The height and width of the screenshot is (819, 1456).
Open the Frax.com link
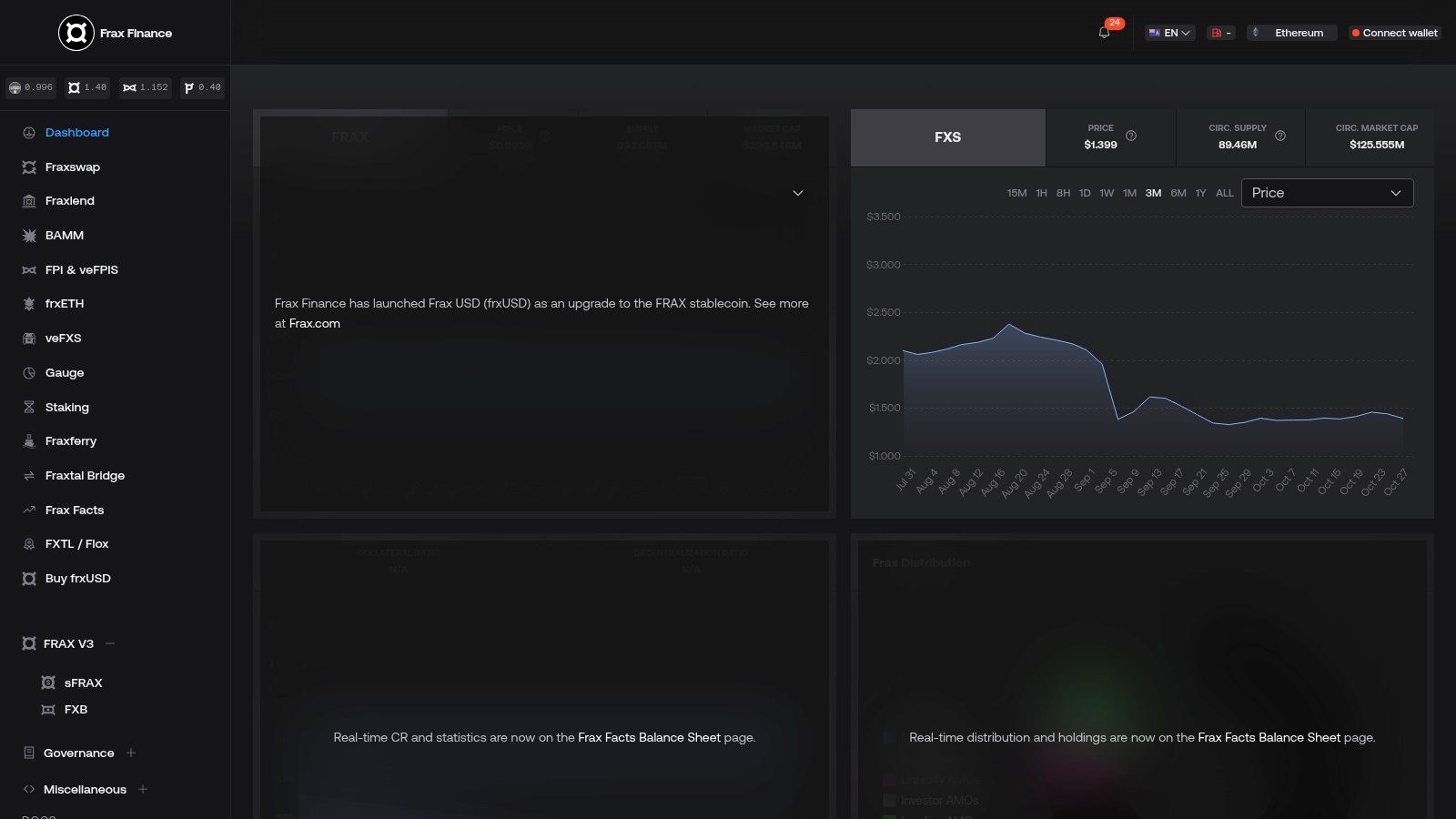[315, 324]
